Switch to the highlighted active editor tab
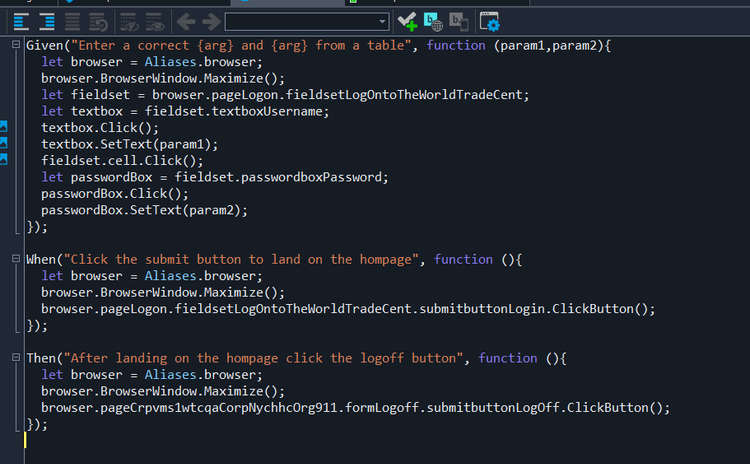The width and height of the screenshot is (750, 464). click(287, 2)
